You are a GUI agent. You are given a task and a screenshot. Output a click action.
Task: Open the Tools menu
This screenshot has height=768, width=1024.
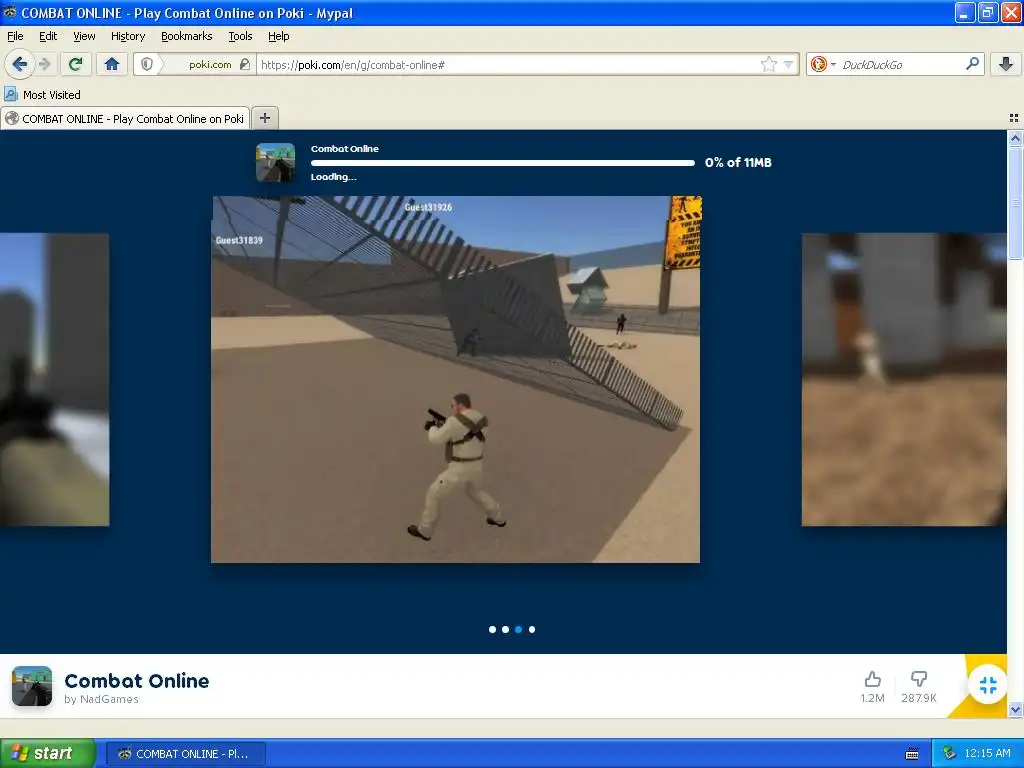click(x=240, y=36)
